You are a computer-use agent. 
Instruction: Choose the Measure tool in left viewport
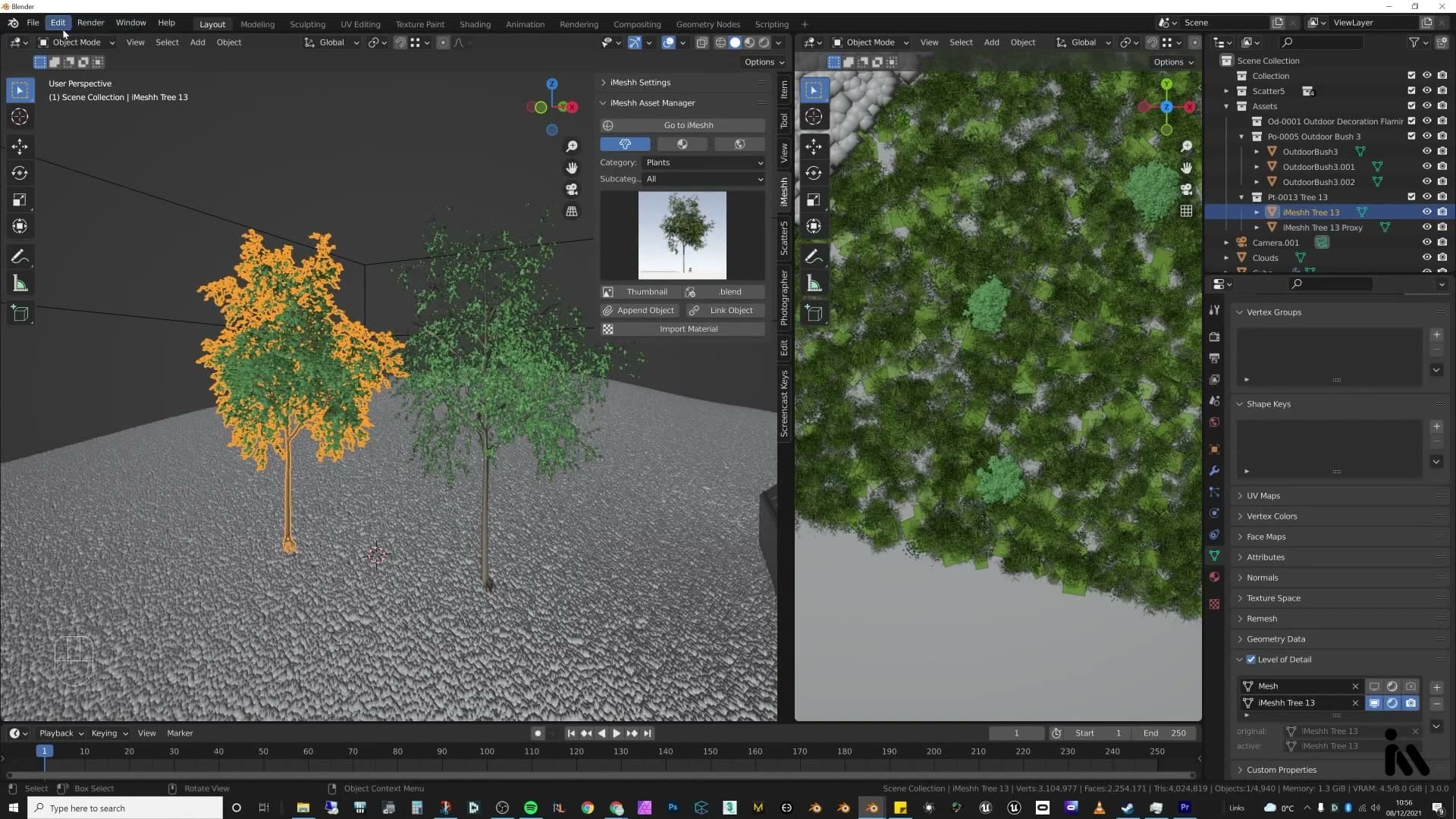pyautogui.click(x=20, y=284)
